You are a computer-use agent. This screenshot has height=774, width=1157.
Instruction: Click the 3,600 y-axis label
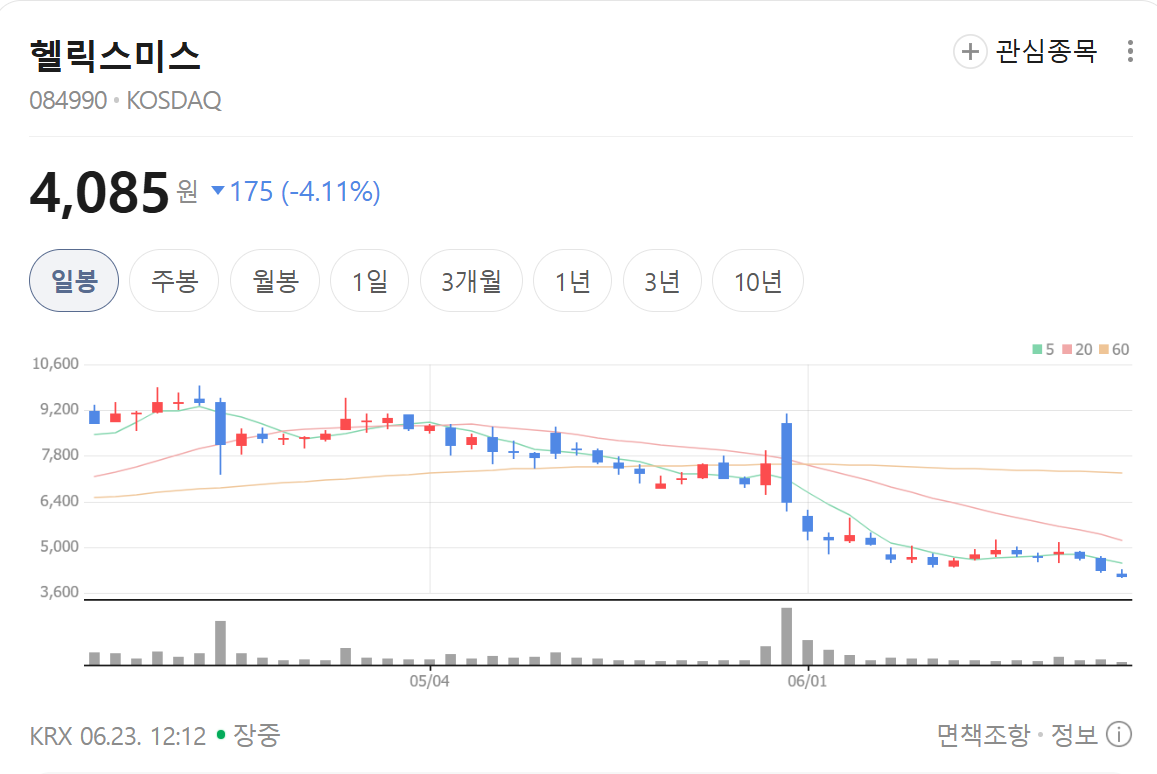tap(59, 592)
